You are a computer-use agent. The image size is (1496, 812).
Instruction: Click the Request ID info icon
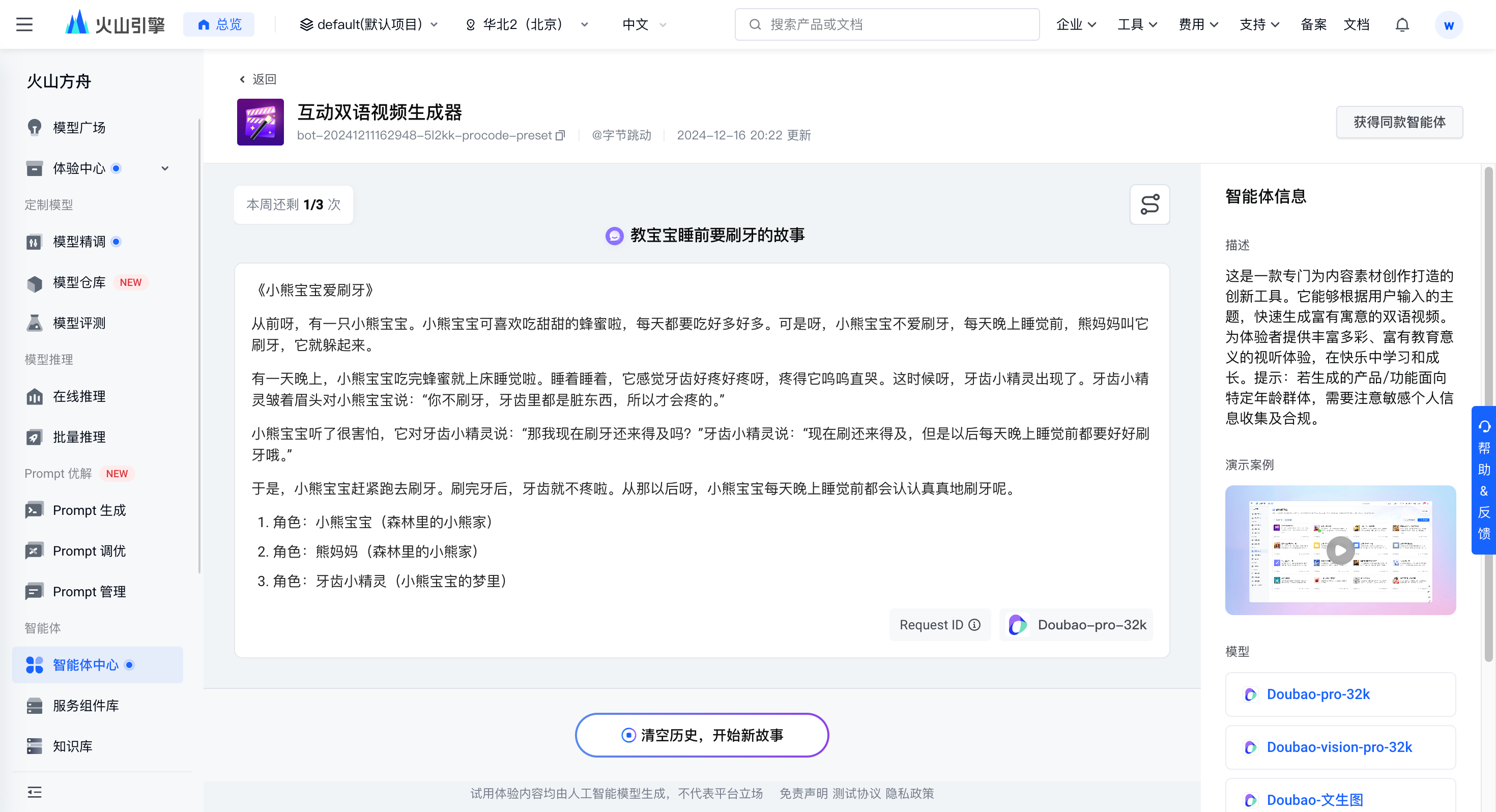coord(975,625)
